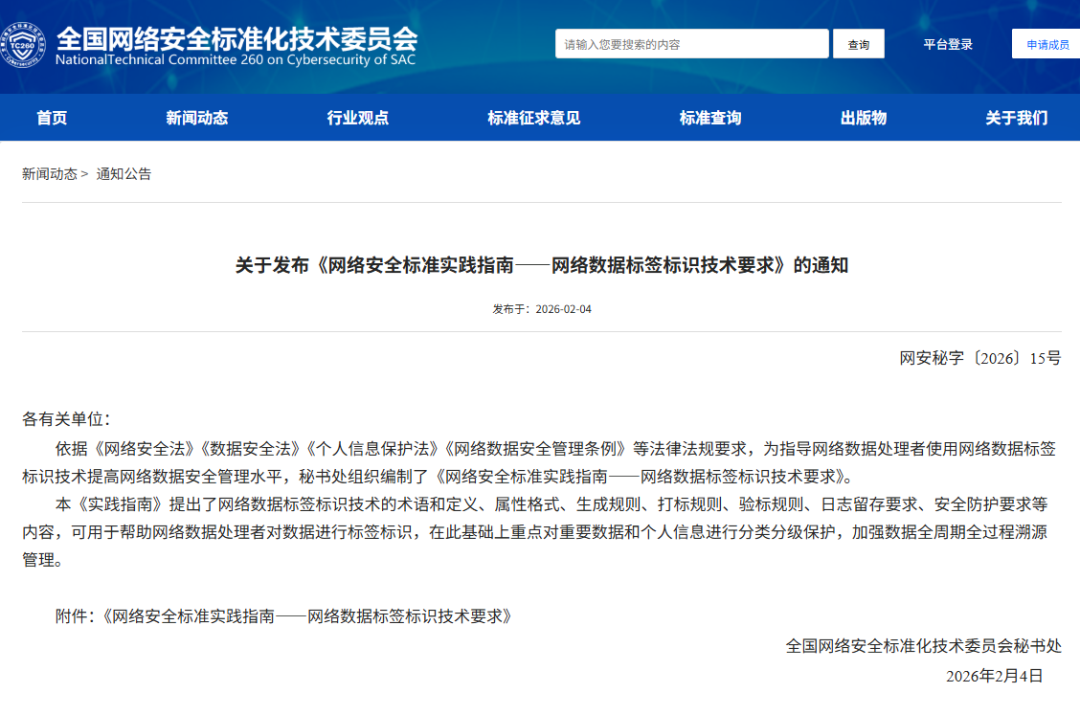Click the paragraph beginning 本《实践指南》提出了
The width and height of the screenshot is (1080, 715).
(x=535, y=532)
